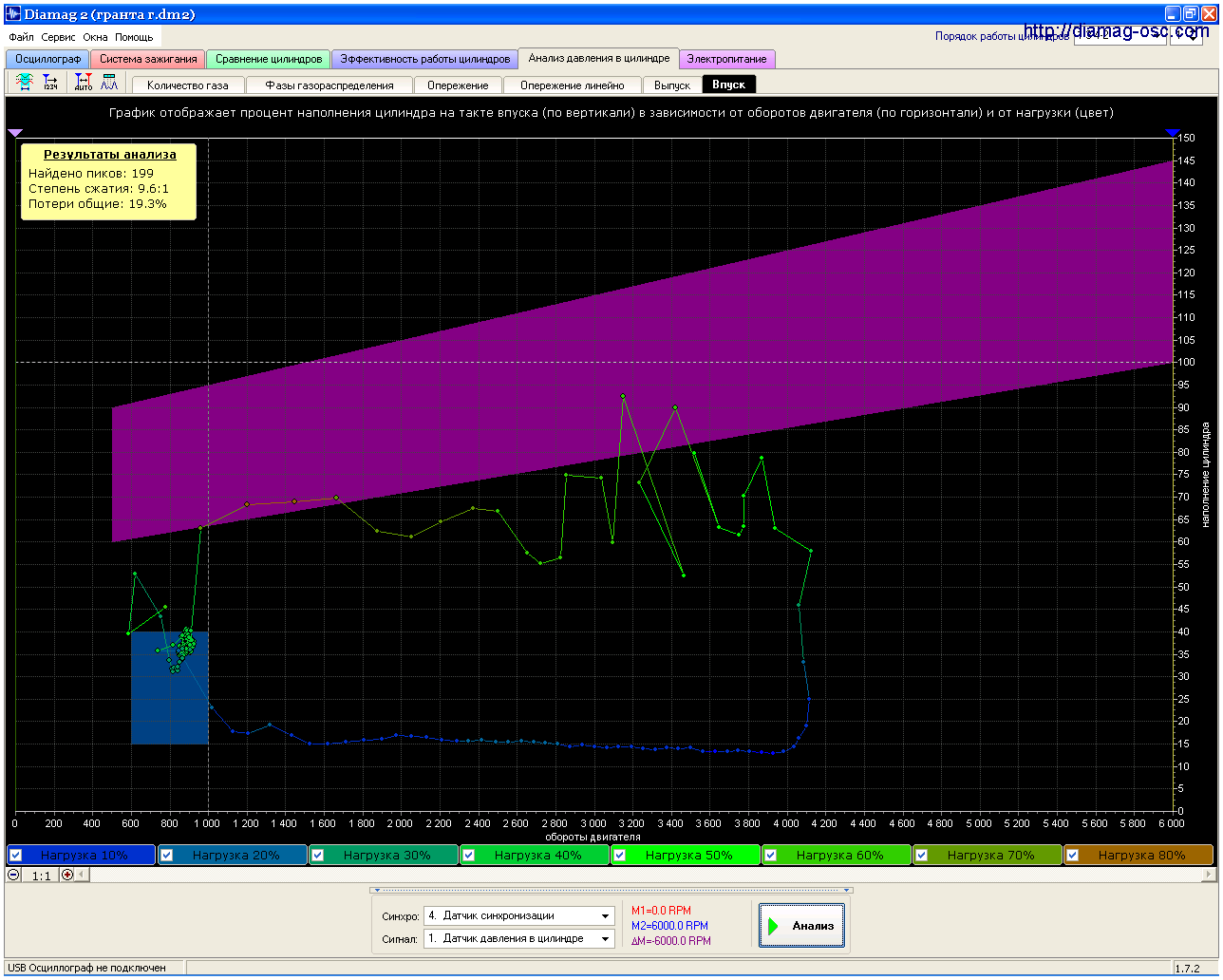Click the Результаты анализа heading
Image resolution: width=1223 pixels, height=980 pixels.
pyautogui.click(x=109, y=154)
